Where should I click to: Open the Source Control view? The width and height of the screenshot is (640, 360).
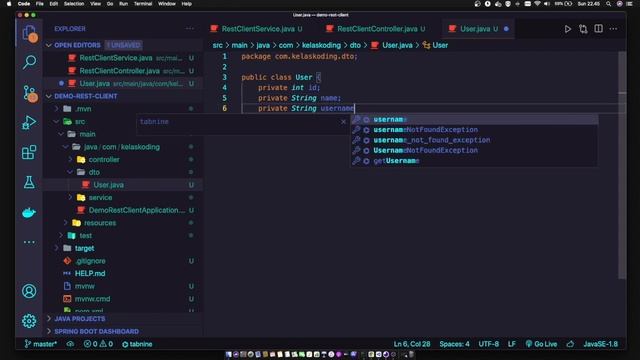pyautogui.click(x=29, y=93)
